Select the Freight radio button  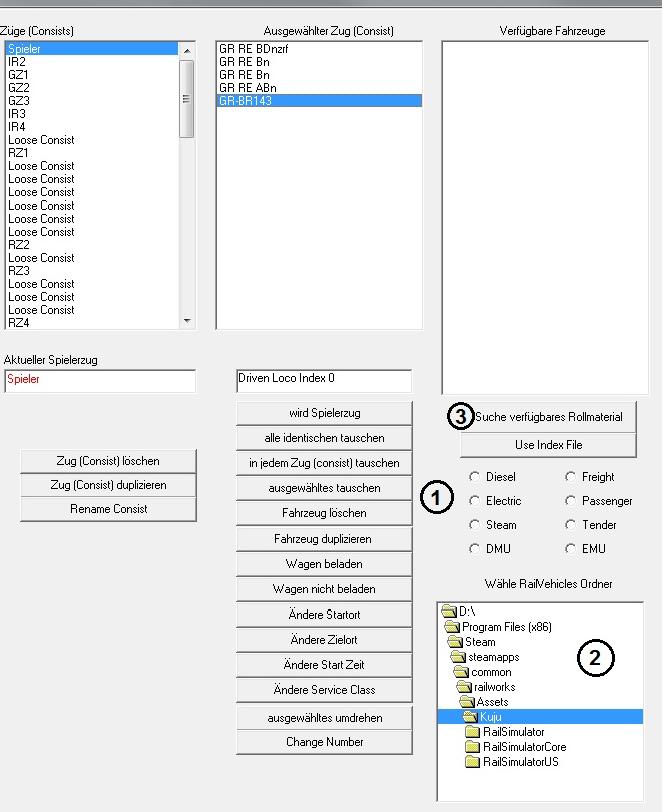click(570, 476)
